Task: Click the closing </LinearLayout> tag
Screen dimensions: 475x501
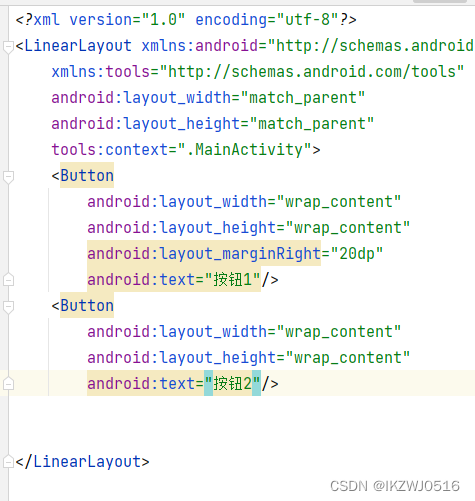Action: tap(82, 462)
